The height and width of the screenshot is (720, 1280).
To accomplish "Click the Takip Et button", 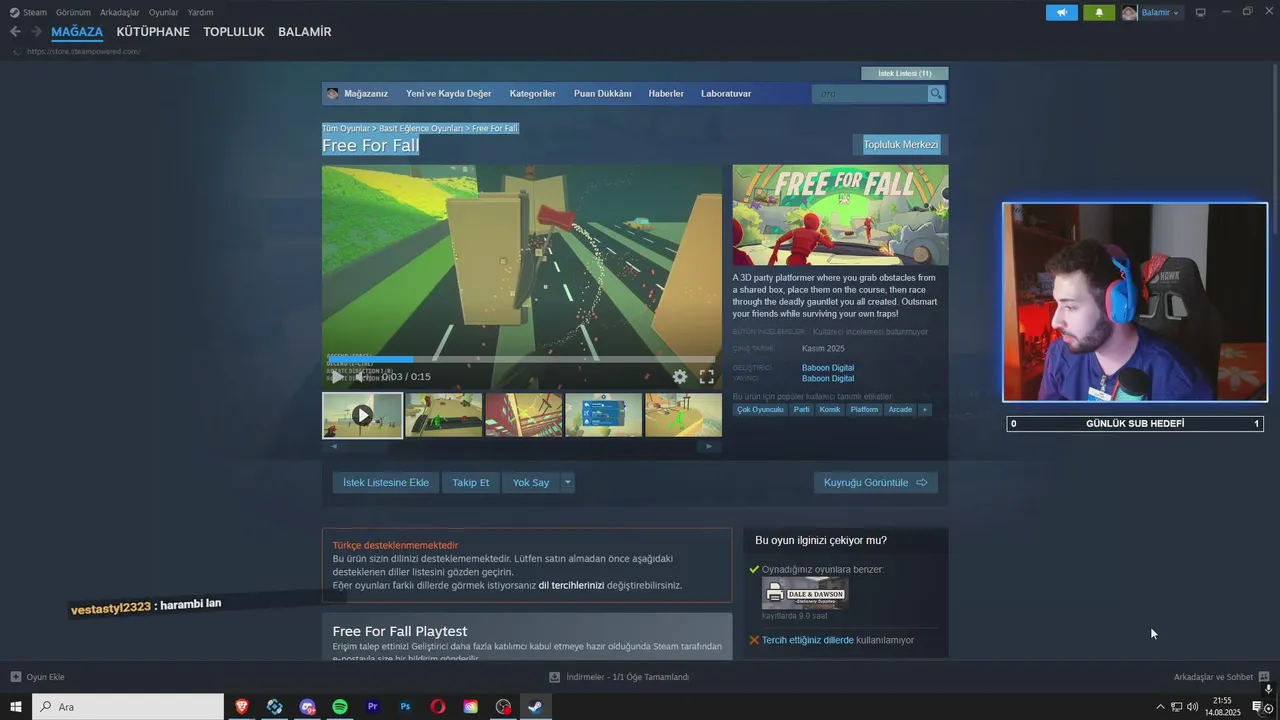I will [470, 482].
